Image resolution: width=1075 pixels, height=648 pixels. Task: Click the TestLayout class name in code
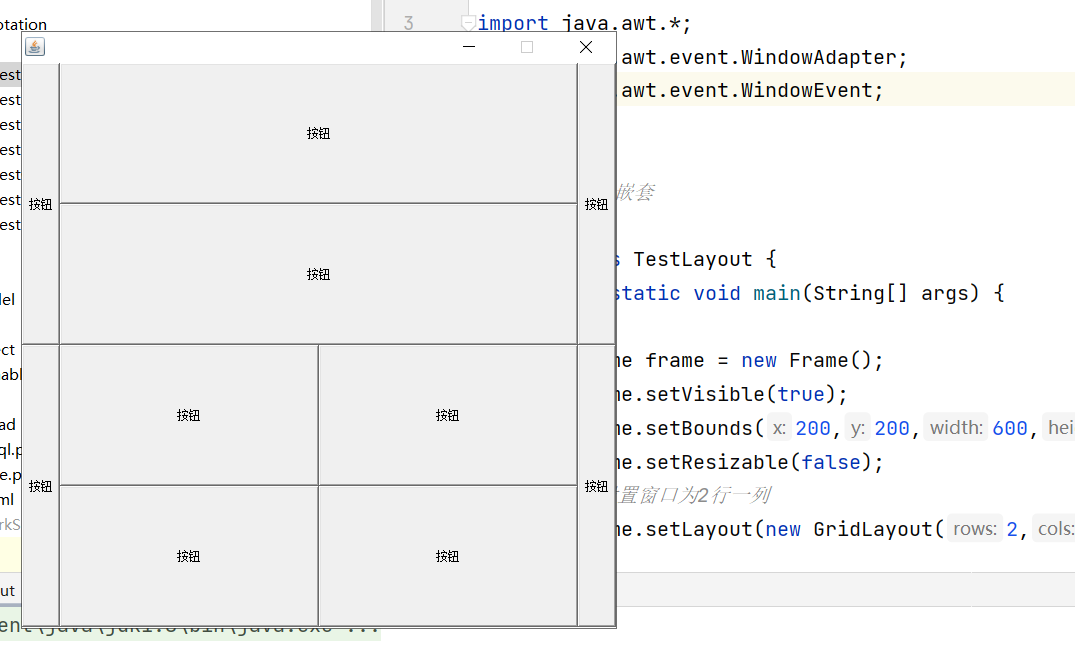click(692, 260)
